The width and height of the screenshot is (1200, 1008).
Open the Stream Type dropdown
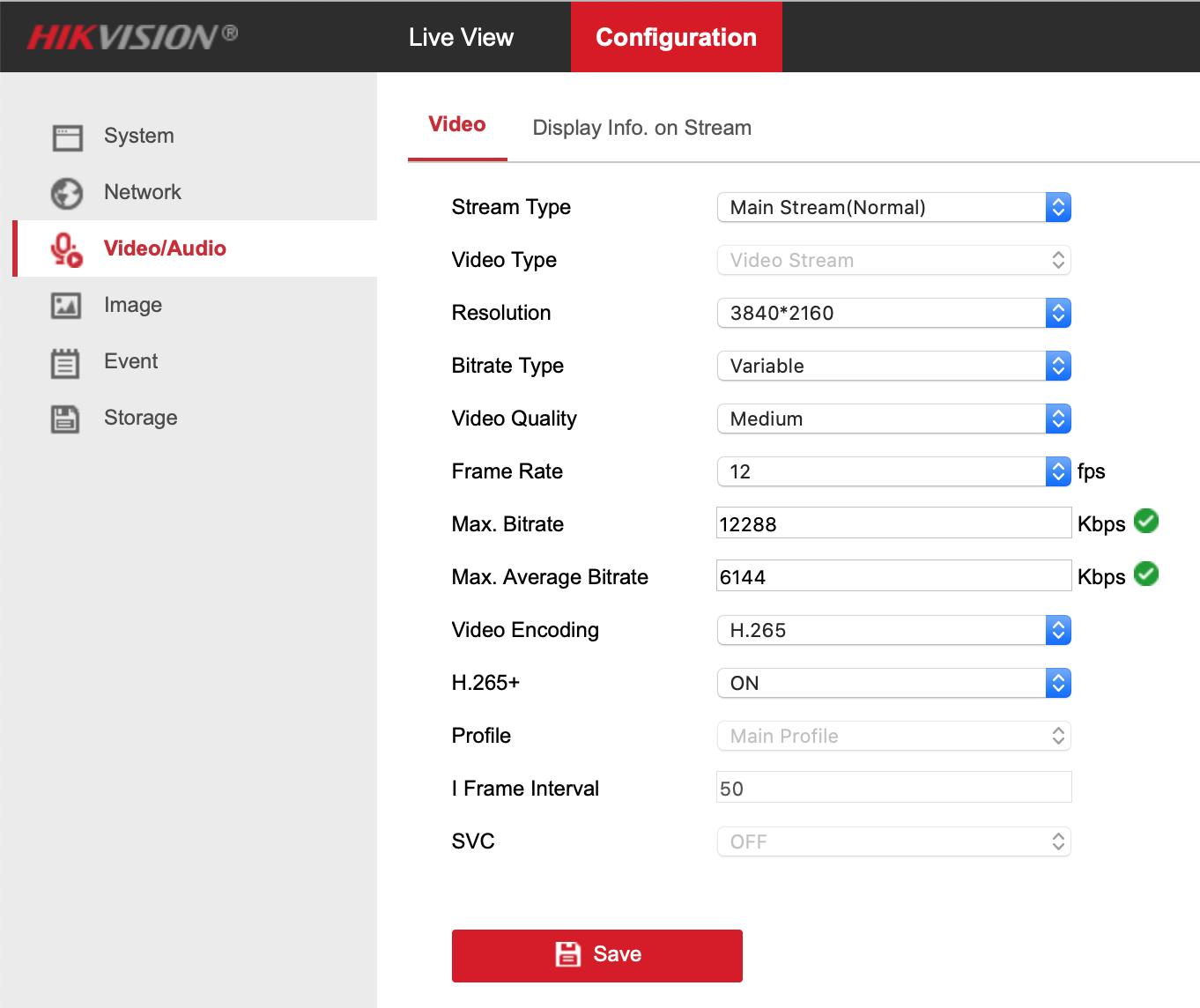click(x=893, y=208)
